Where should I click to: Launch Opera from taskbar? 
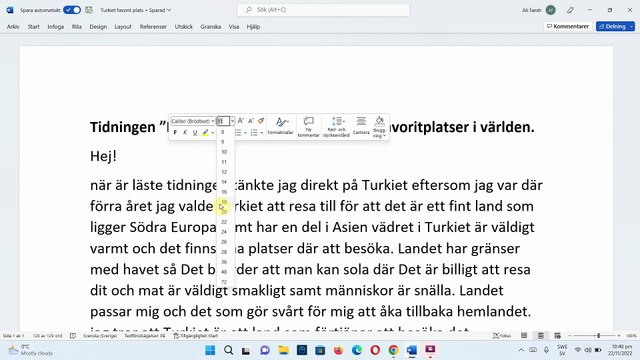375,350
